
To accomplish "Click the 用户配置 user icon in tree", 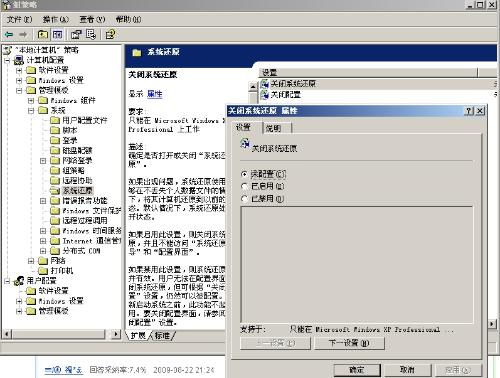I will click(19, 281).
